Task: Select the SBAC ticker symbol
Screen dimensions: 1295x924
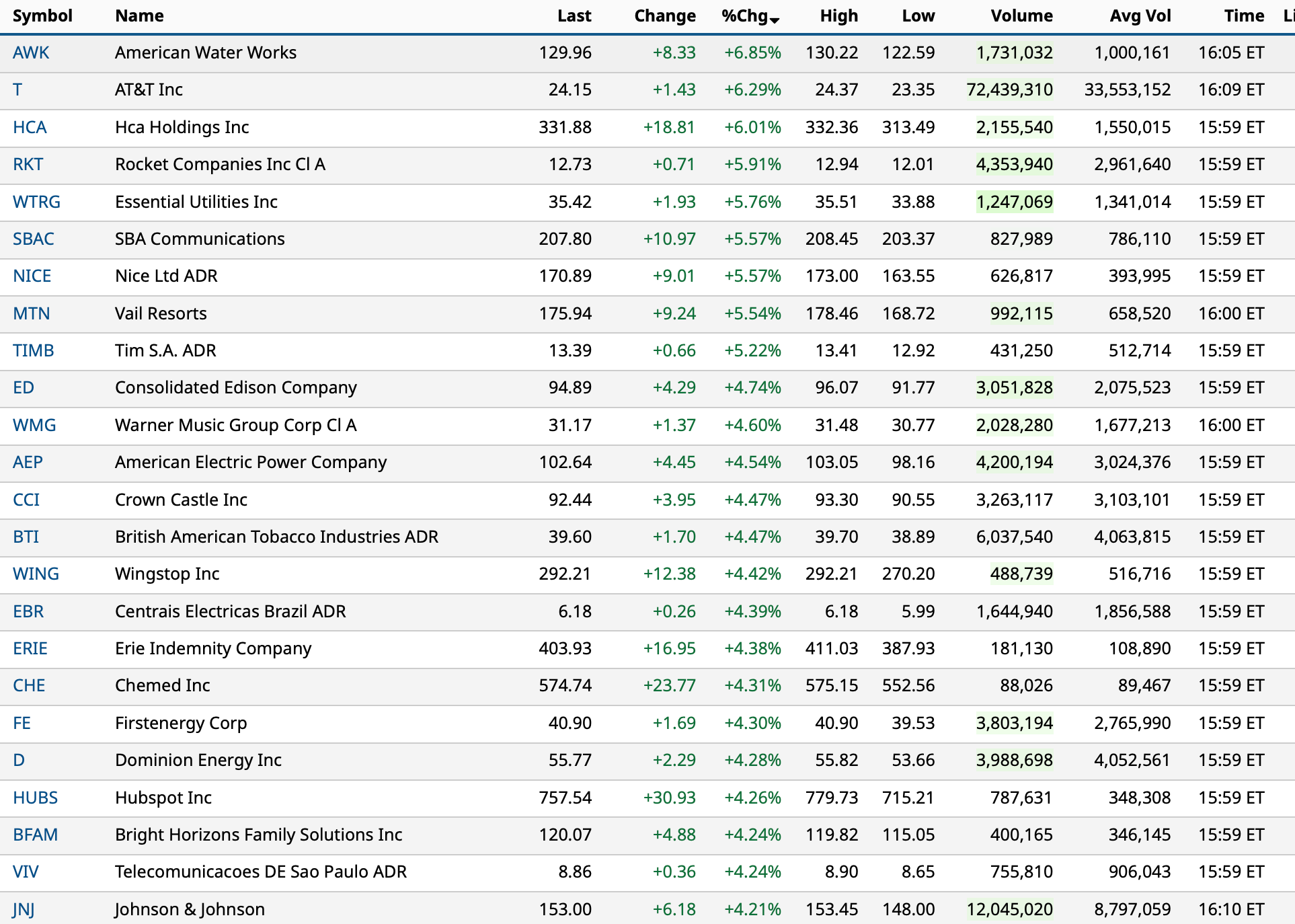Action: [x=34, y=239]
